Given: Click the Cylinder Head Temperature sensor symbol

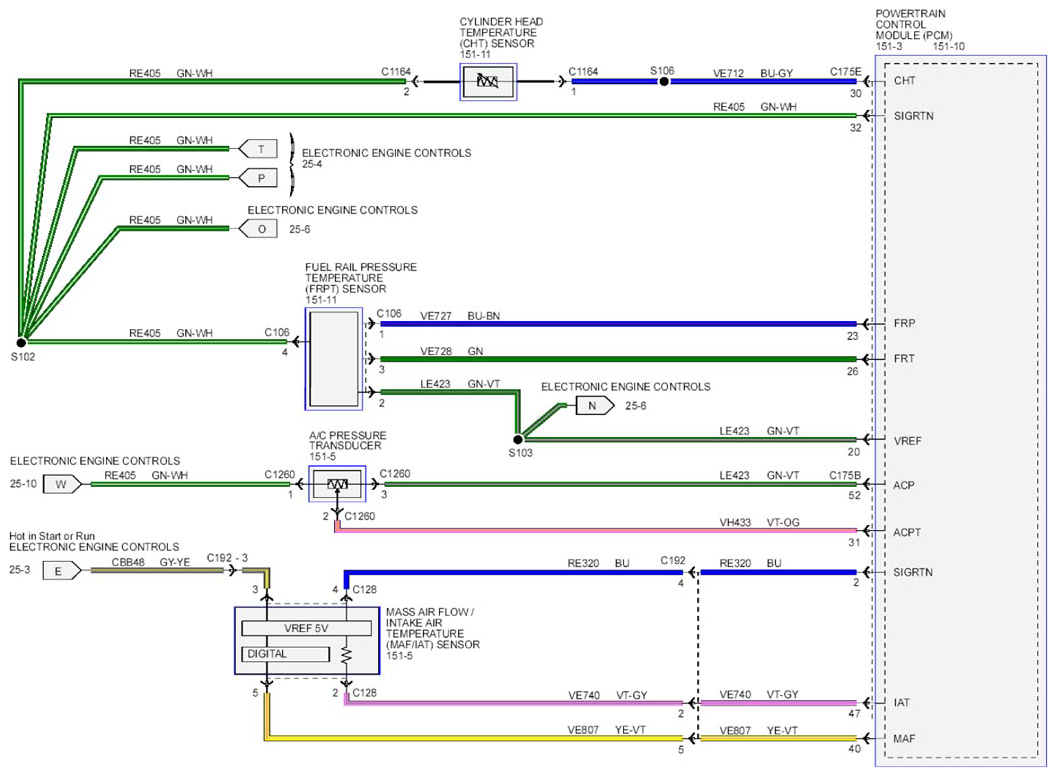Looking at the screenshot, I should 488,82.
